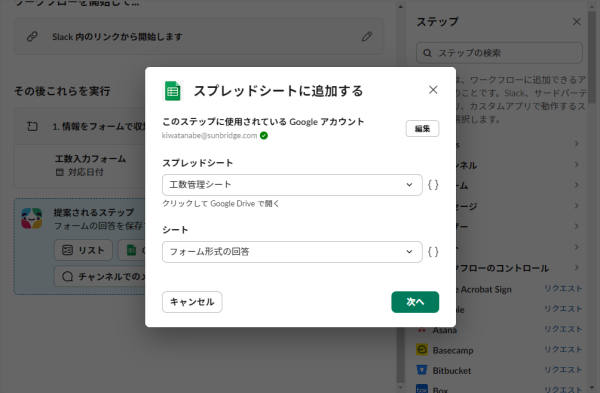
Task: Click the link icon beside Slack 内のリンクから開始します
Action: [32, 37]
